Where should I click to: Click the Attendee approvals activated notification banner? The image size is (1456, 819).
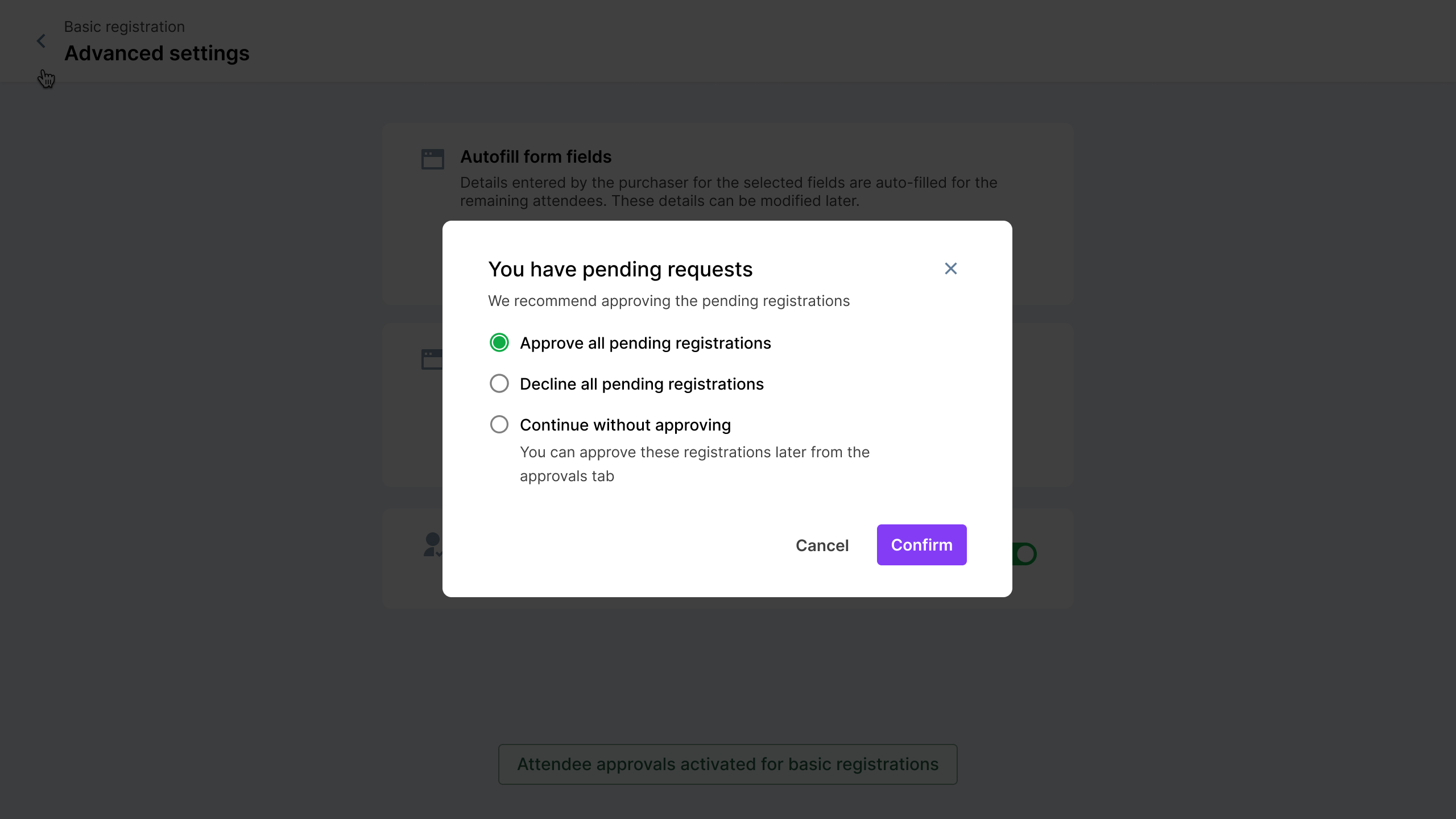pyautogui.click(x=727, y=764)
